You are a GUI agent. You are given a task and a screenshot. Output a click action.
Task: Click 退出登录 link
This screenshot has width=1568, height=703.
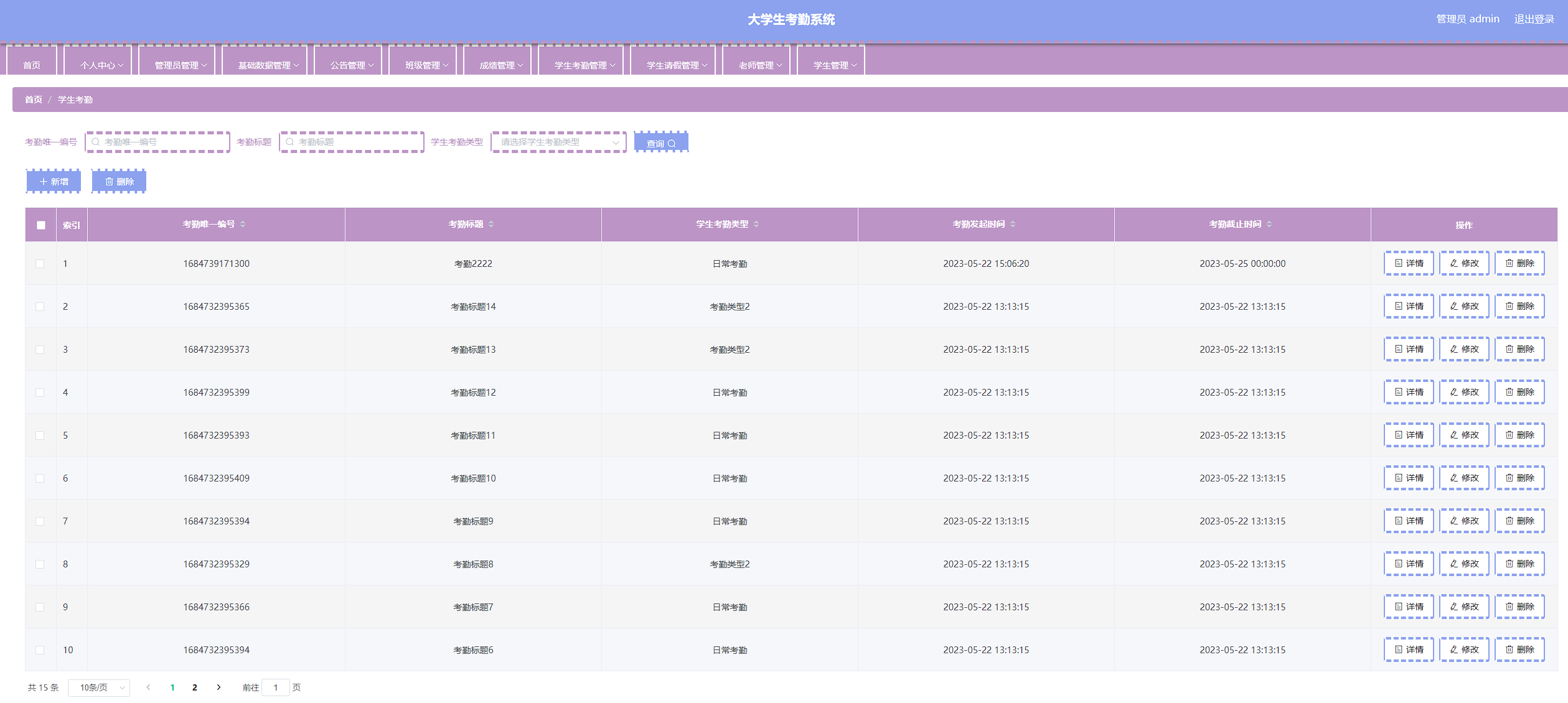[1534, 19]
